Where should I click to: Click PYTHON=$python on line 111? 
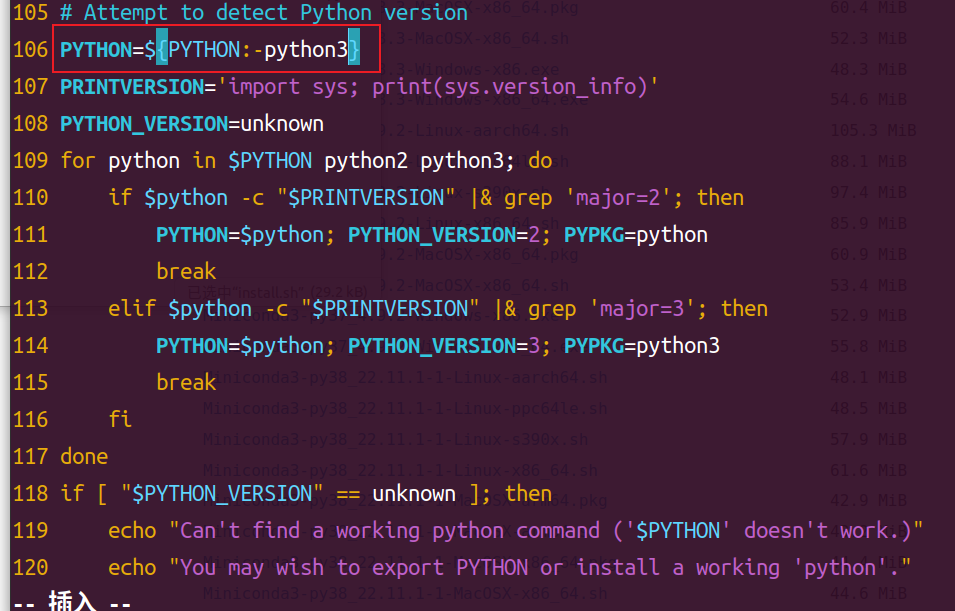(x=240, y=235)
